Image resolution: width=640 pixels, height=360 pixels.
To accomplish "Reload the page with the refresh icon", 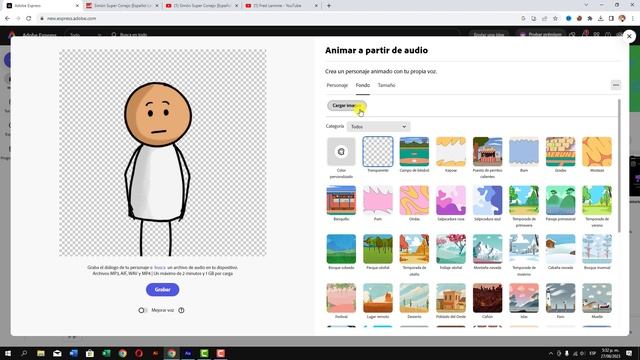I will (x=29, y=18).
